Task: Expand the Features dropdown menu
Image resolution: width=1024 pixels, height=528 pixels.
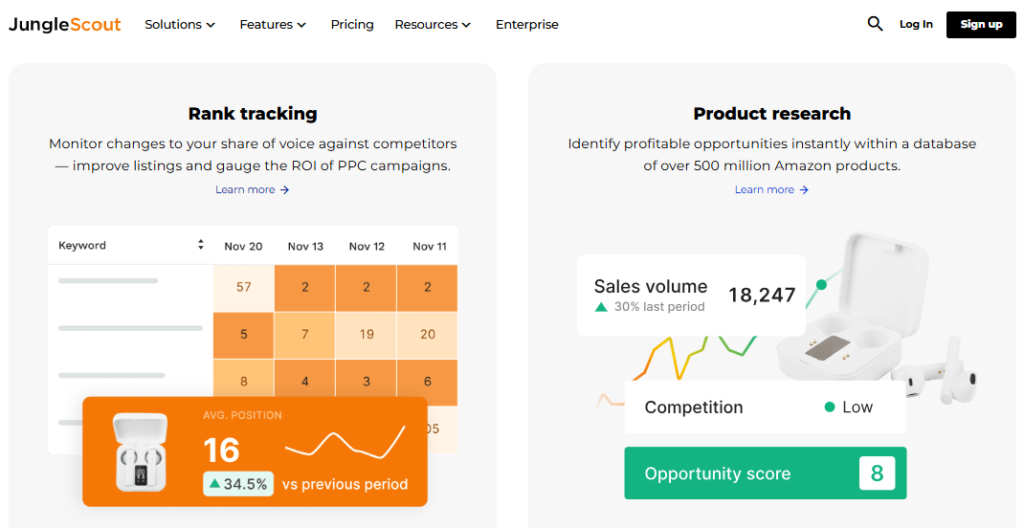Action: [272, 24]
